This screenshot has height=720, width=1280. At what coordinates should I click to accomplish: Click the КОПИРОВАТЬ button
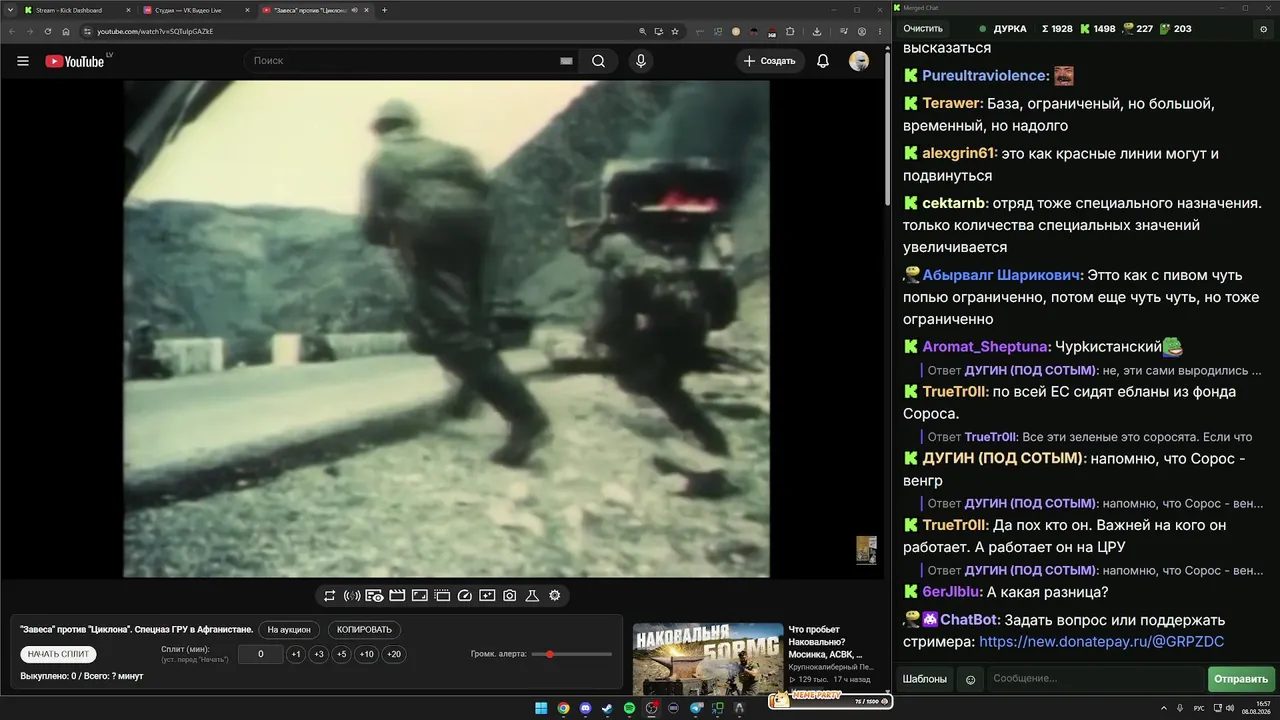pos(365,630)
